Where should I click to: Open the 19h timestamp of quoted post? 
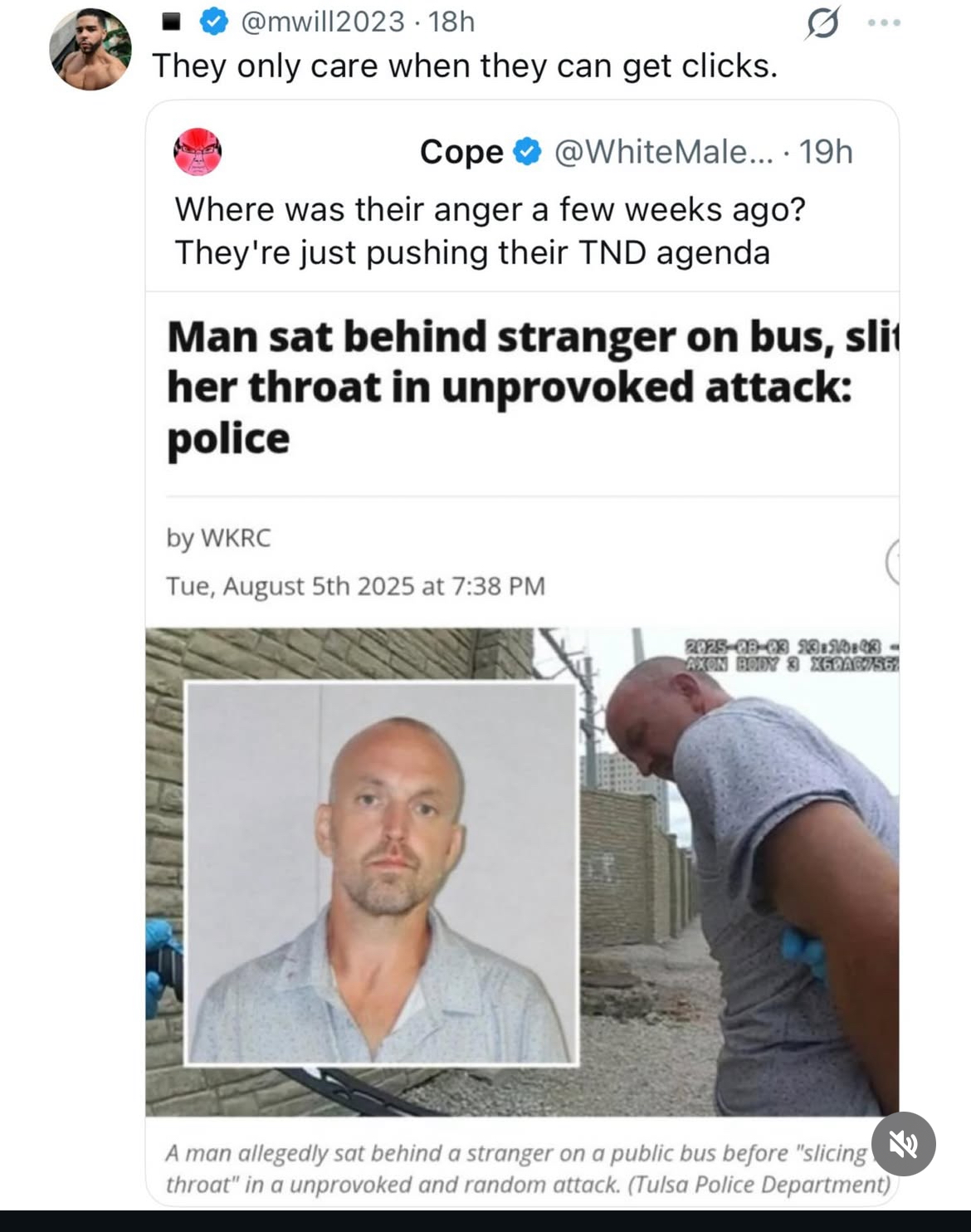(826, 152)
